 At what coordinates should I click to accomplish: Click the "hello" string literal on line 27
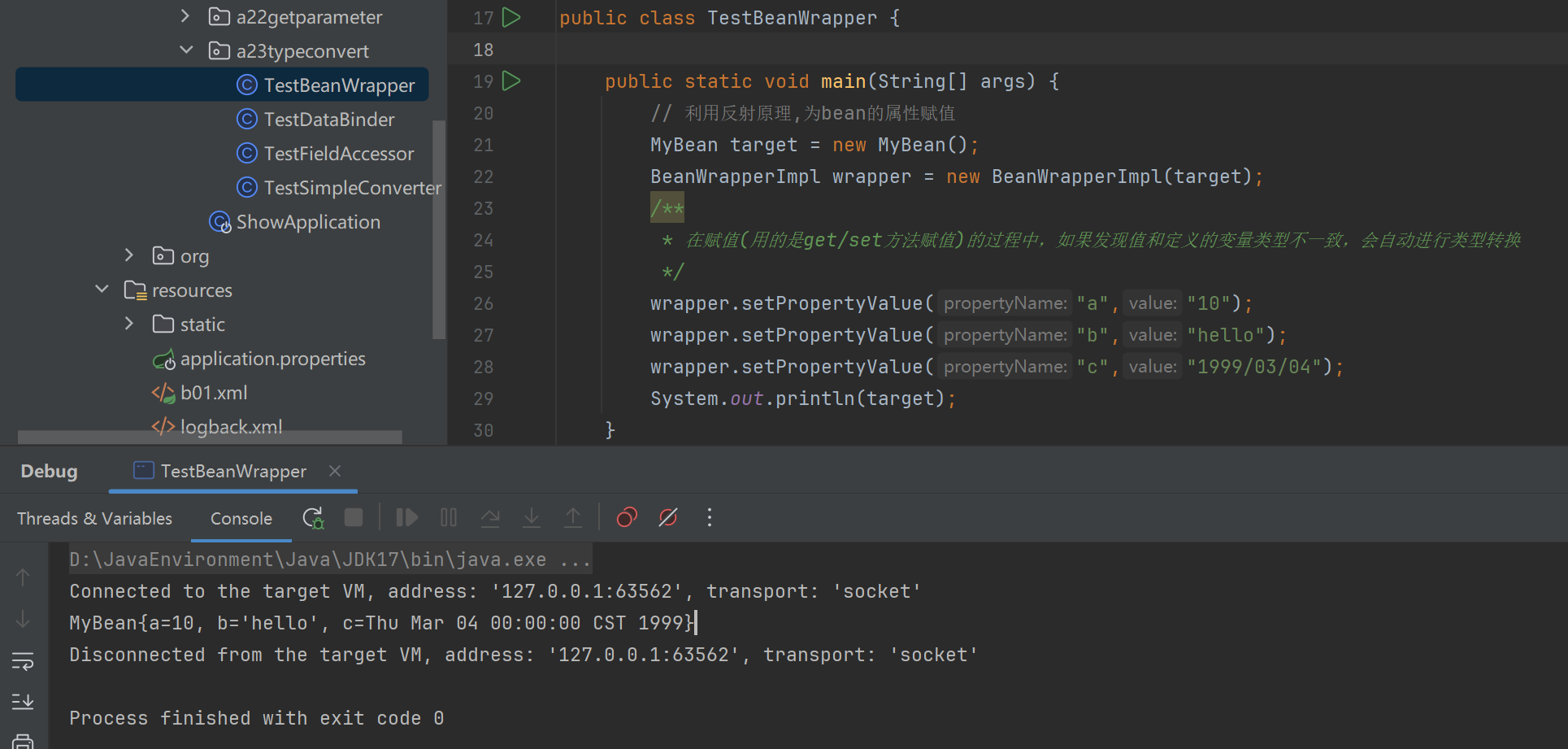coord(1225,335)
